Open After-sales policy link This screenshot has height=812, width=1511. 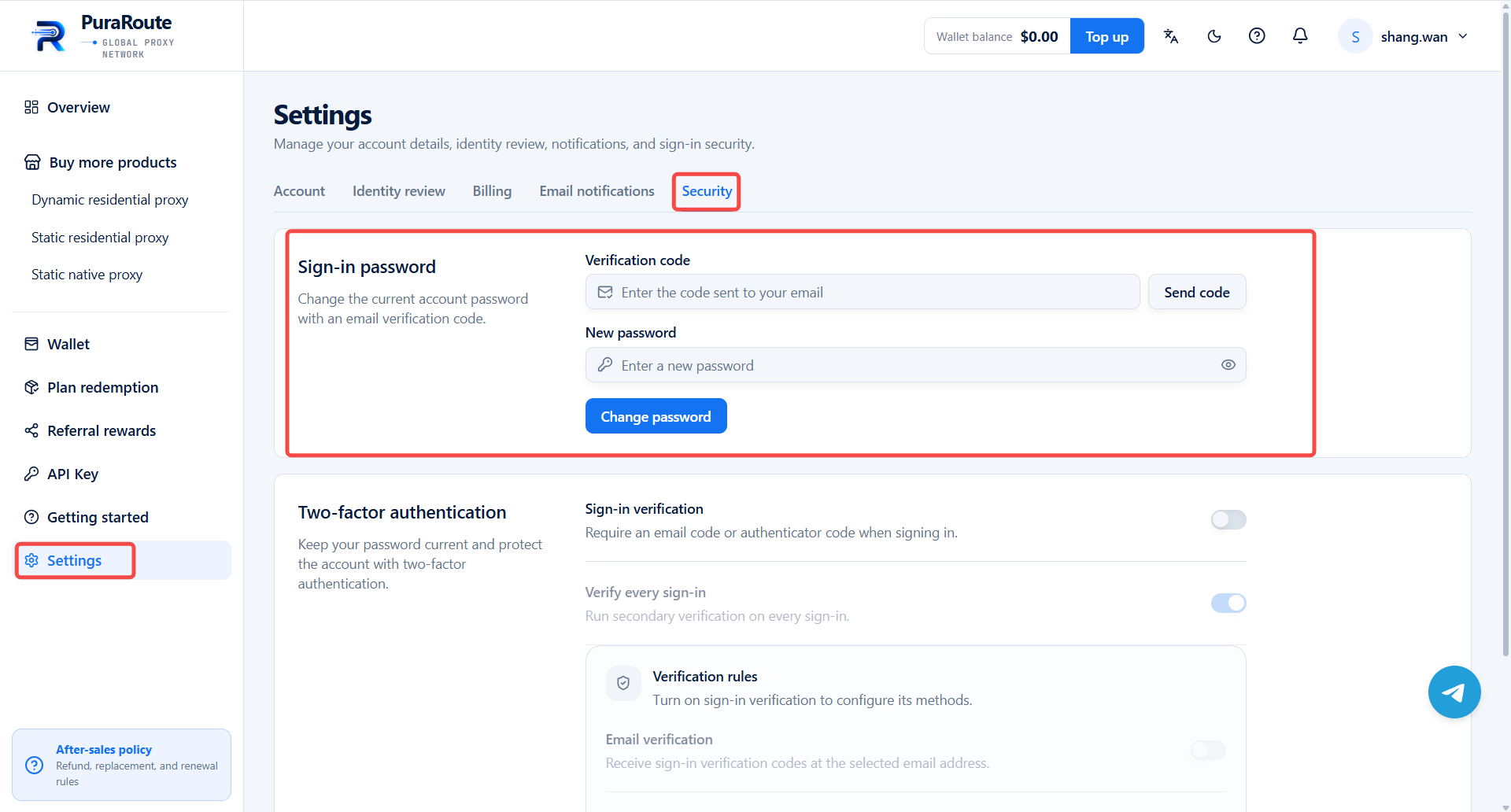pos(104,750)
